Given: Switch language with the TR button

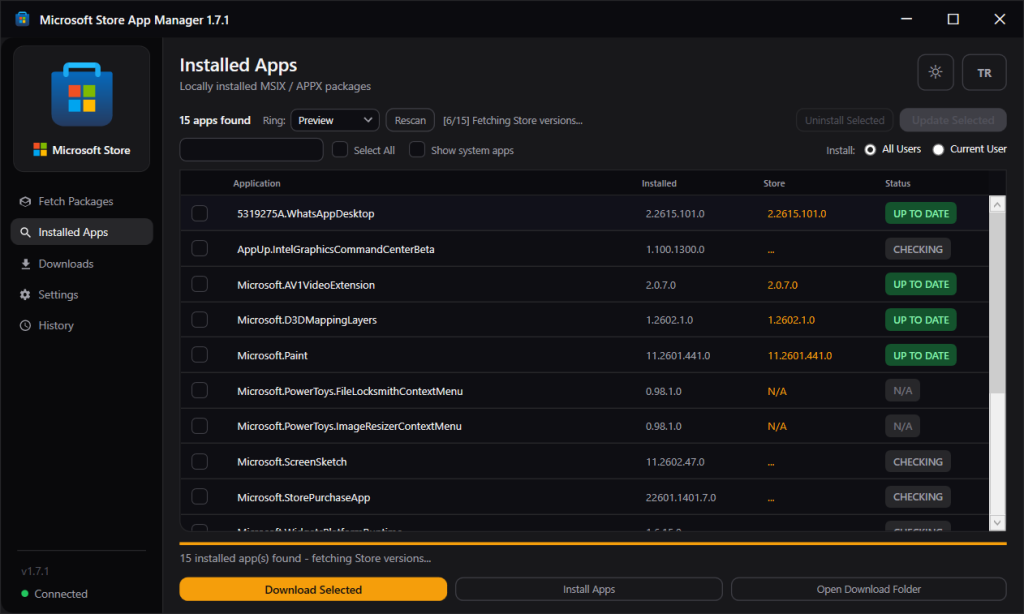Looking at the screenshot, I should pyautogui.click(x=984, y=72).
